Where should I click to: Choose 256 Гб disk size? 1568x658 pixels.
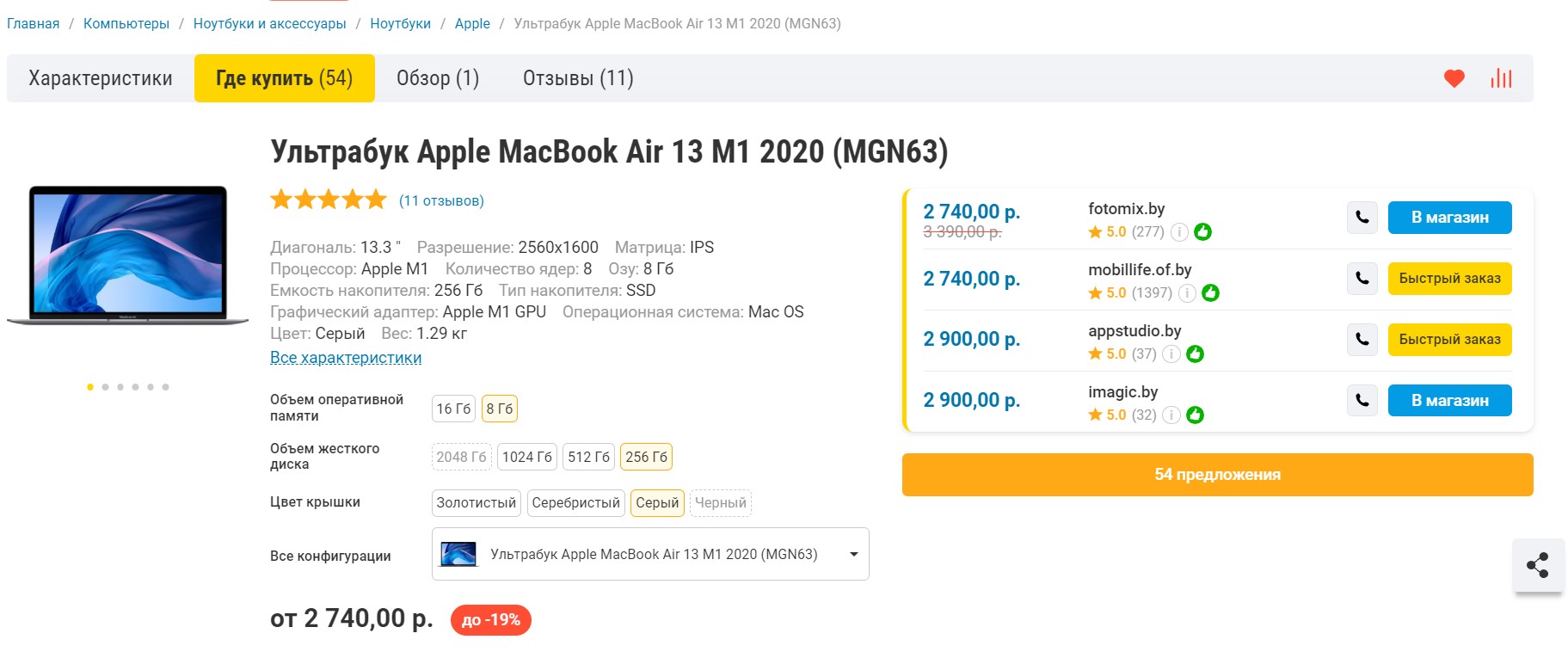click(x=647, y=457)
